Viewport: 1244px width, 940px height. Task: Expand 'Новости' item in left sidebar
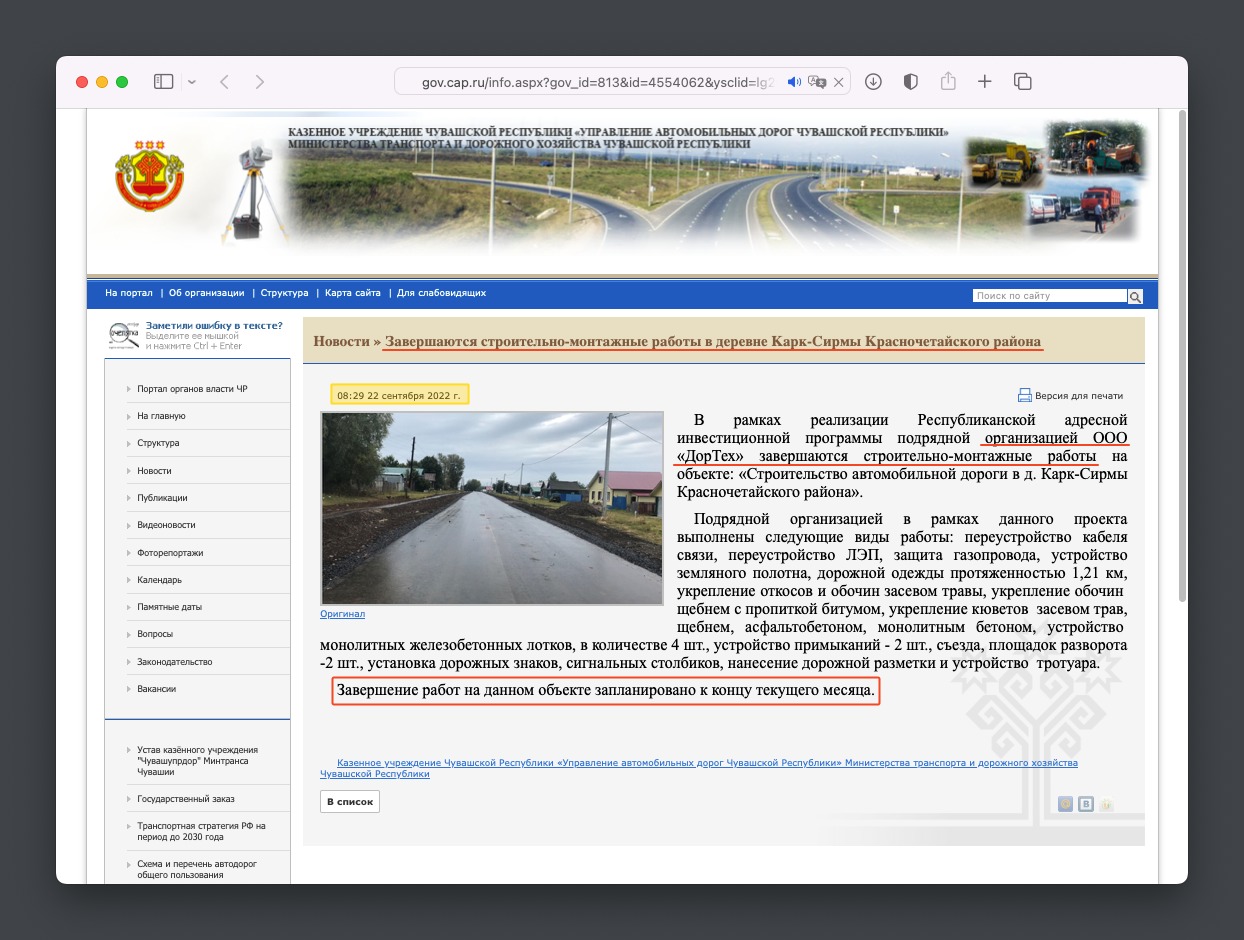click(x=155, y=470)
